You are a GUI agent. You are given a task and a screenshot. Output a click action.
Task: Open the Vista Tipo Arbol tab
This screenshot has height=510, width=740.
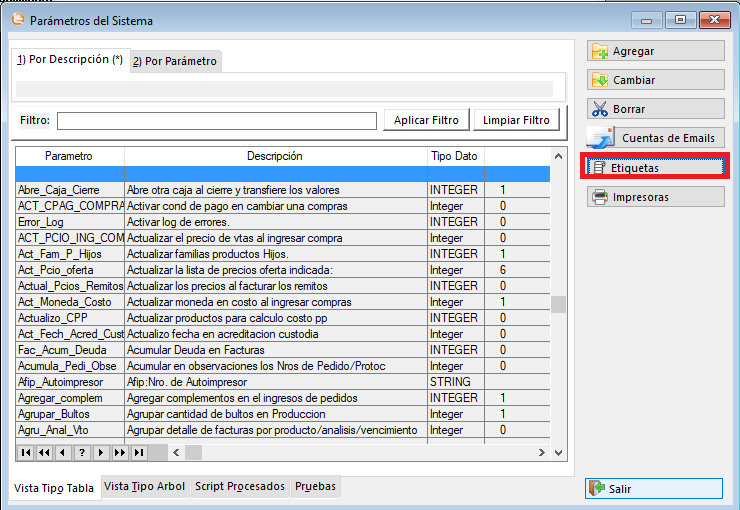pyautogui.click(x=146, y=486)
